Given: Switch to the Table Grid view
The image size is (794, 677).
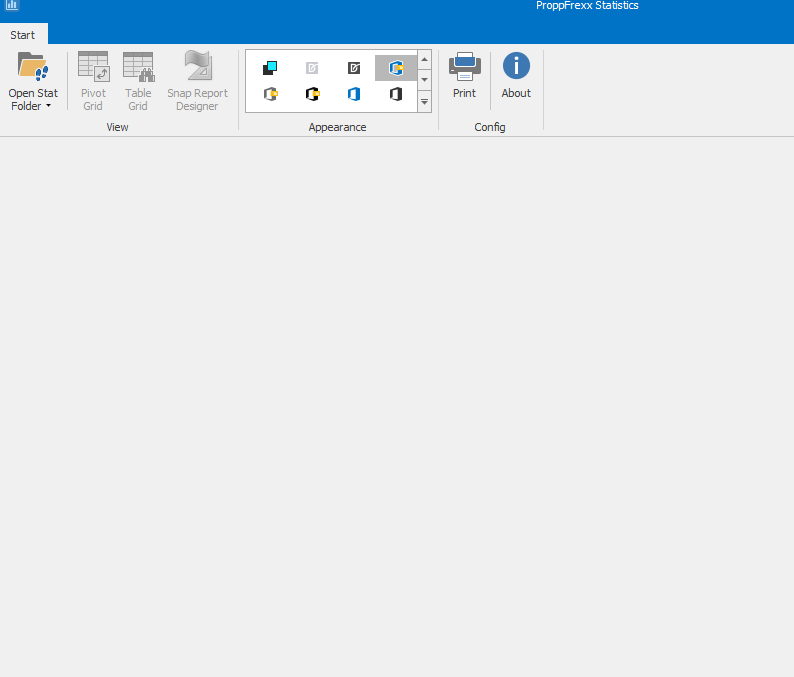Looking at the screenshot, I should [x=138, y=81].
